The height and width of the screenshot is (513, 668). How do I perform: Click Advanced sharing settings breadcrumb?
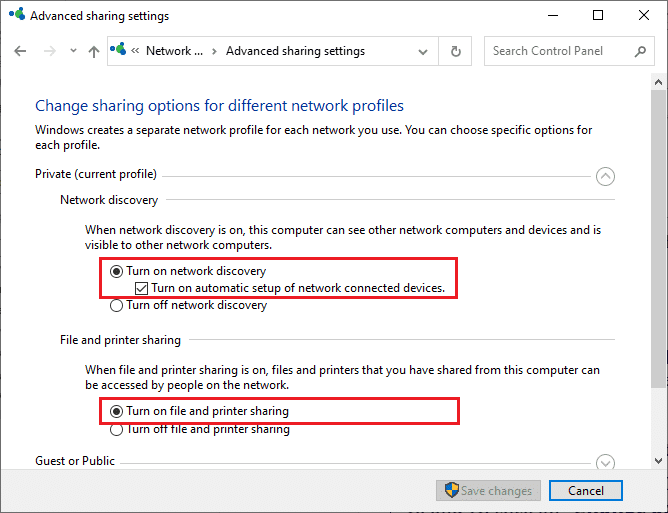tap(295, 51)
